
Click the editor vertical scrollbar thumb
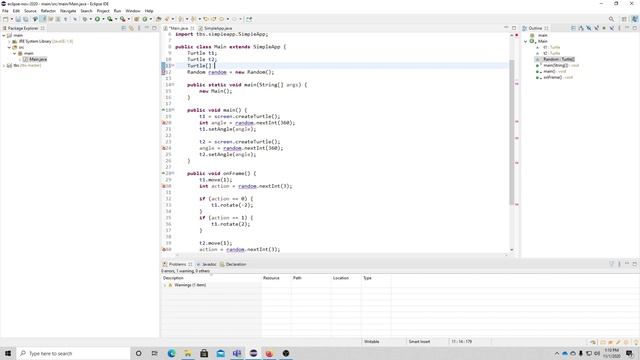point(511,132)
